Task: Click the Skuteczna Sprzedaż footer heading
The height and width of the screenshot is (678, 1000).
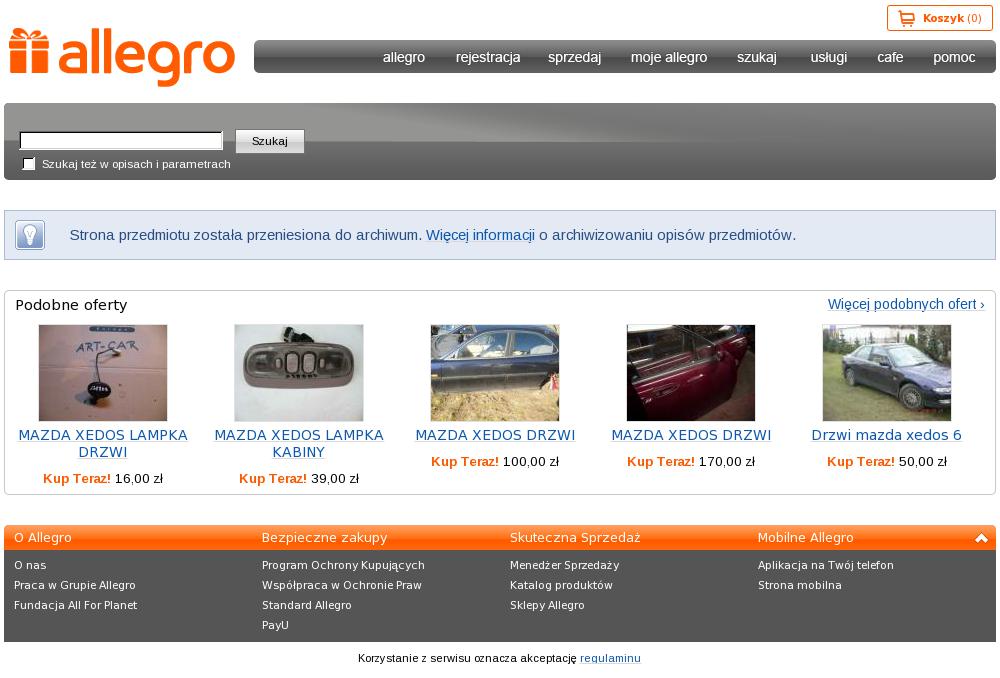Action: (x=575, y=538)
